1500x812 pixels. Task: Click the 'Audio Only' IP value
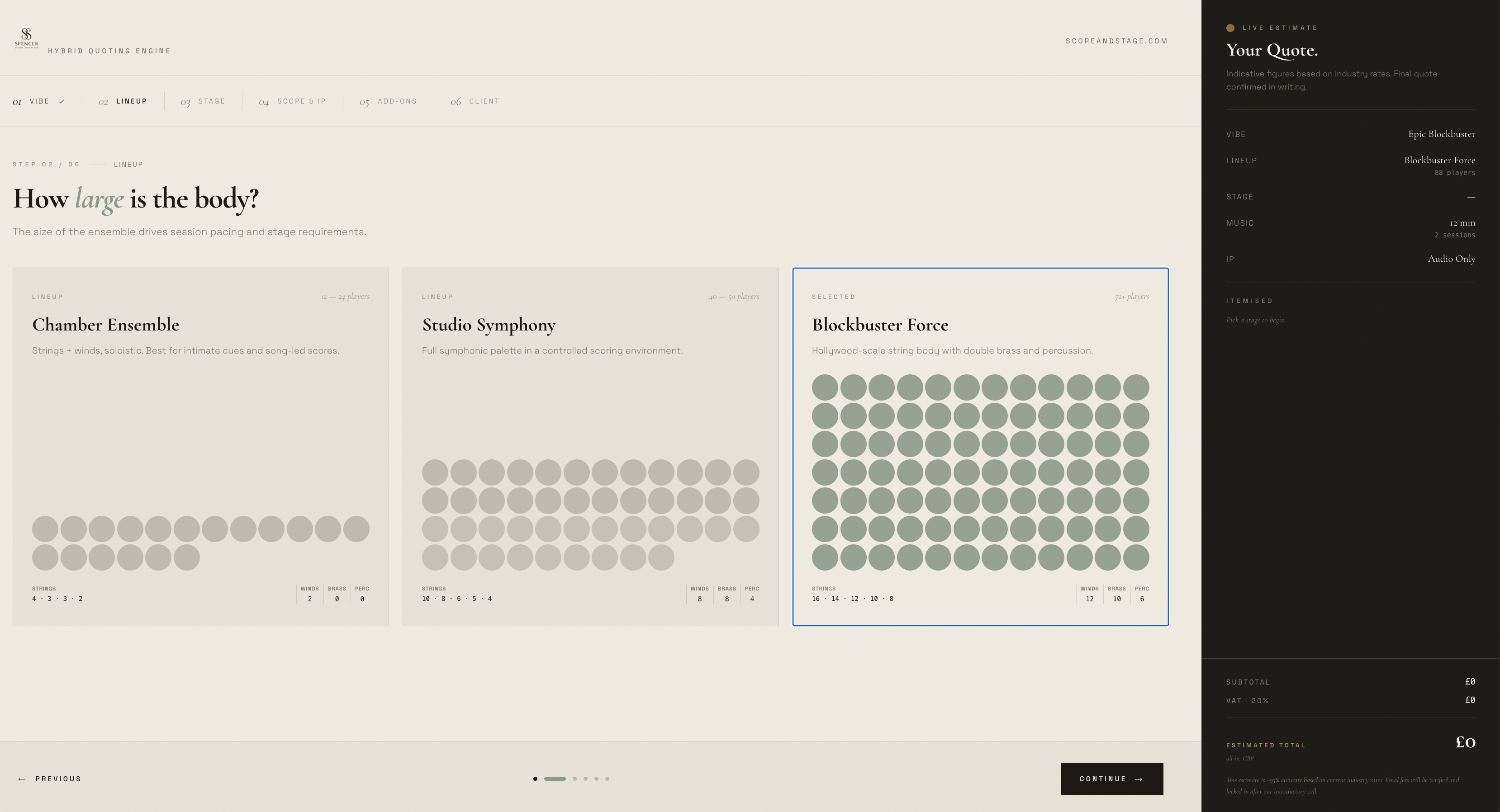[x=1452, y=259]
